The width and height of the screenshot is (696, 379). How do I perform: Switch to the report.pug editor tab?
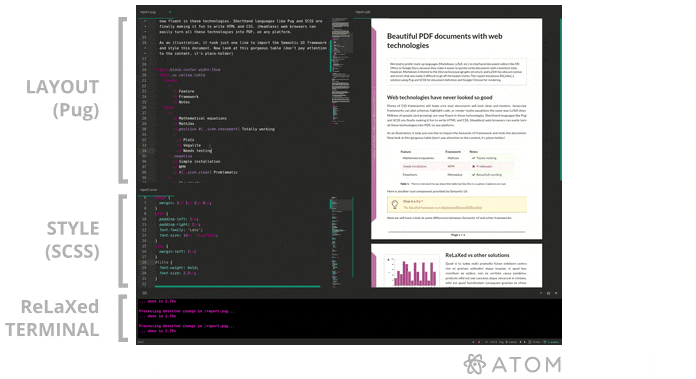point(148,12)
